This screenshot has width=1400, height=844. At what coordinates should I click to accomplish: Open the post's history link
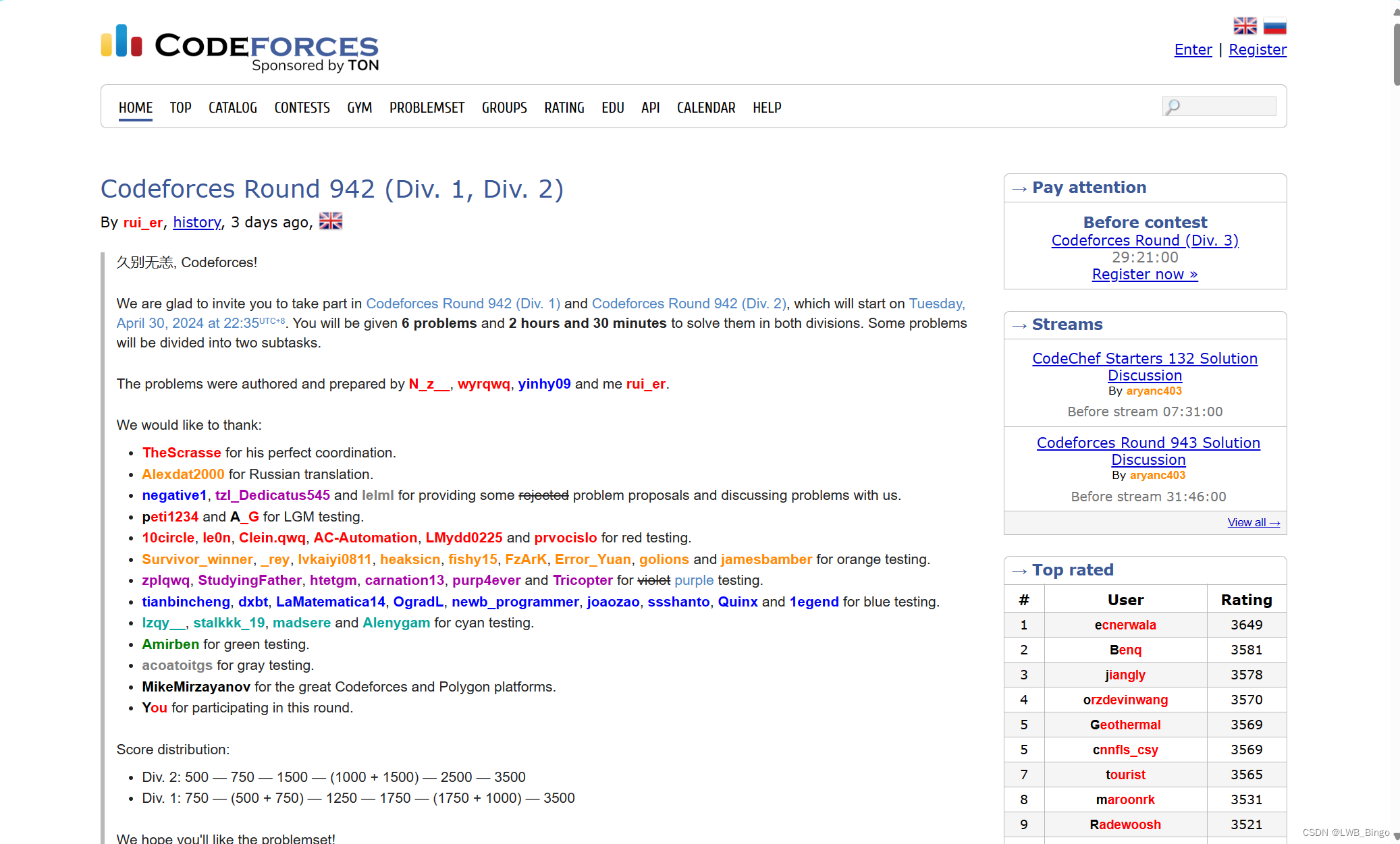(196, 223)
